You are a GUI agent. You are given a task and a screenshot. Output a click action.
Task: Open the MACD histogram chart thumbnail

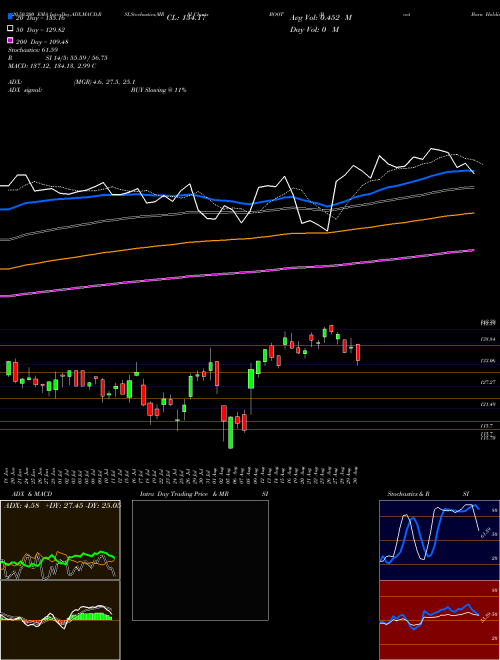[x=60, y=620]
